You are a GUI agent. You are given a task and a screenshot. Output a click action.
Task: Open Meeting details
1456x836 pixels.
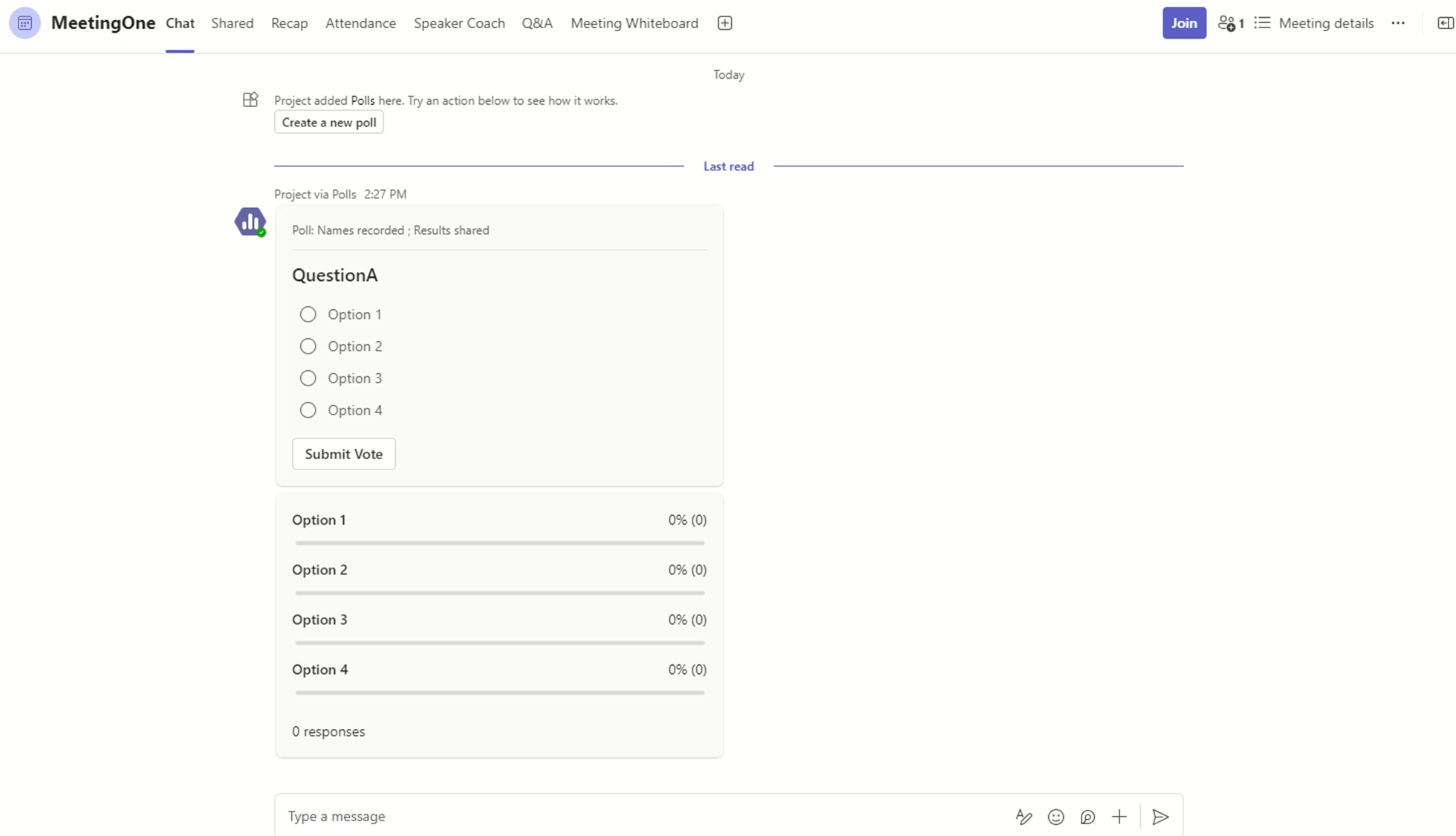[1314, 23]
